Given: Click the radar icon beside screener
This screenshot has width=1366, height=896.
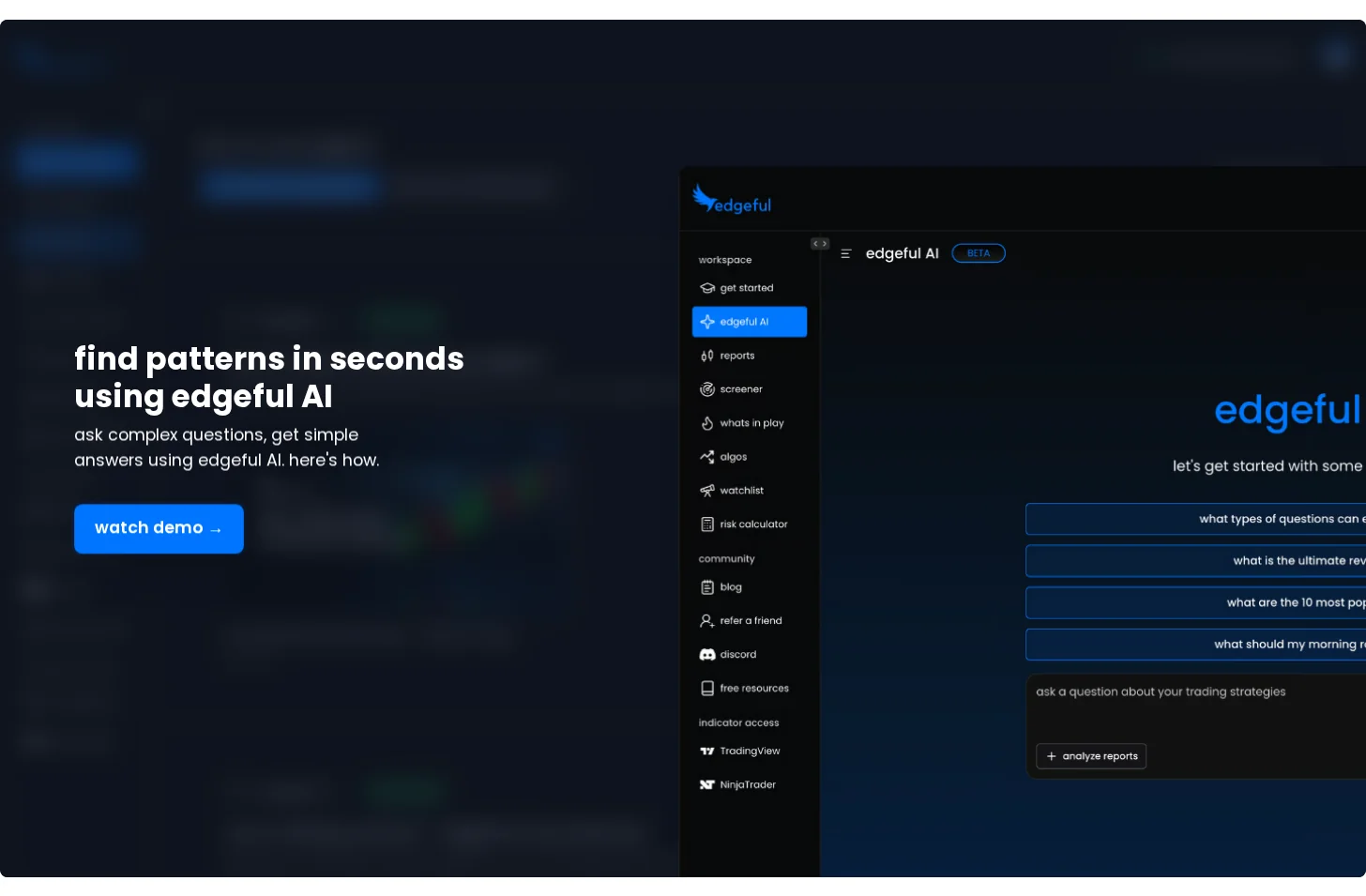Looking at the screenshot, I should (707, 389).
